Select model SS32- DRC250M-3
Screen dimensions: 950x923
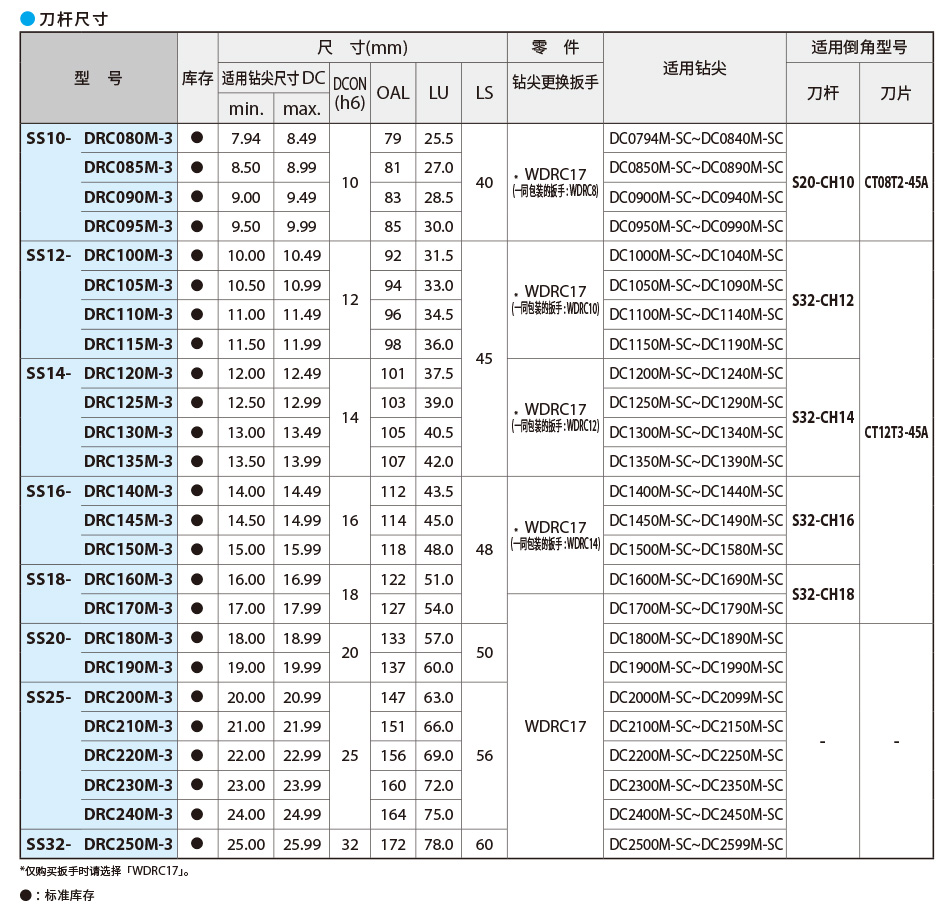[99, 844]
